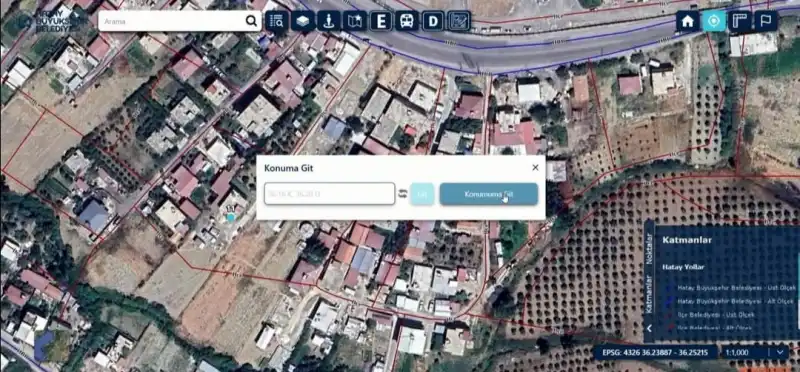Click the coordinate input field in Konuma Git
Image resolution: width=800 pixels, height=372 pixels.
coord(330,194)
